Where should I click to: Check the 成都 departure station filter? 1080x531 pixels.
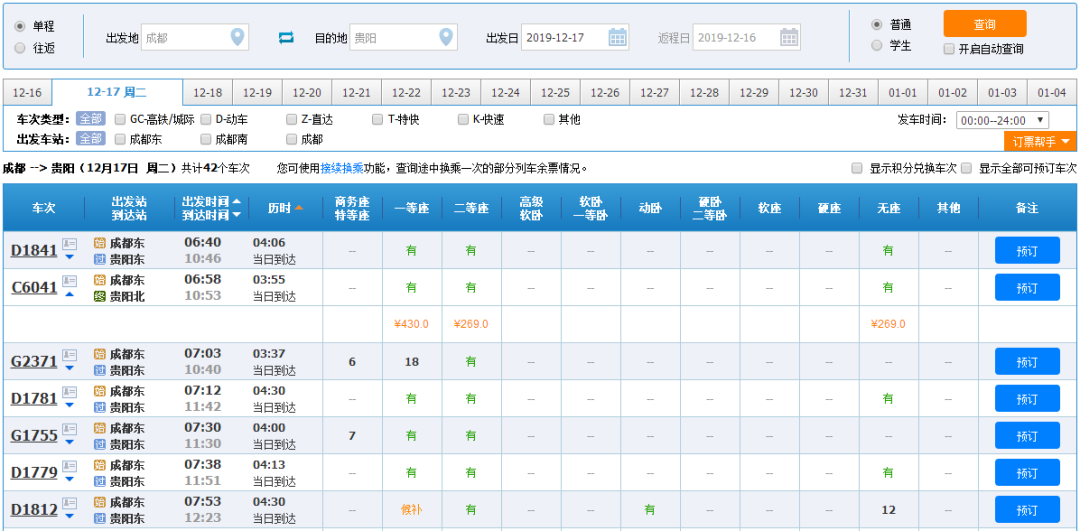(x=292, y=139)
